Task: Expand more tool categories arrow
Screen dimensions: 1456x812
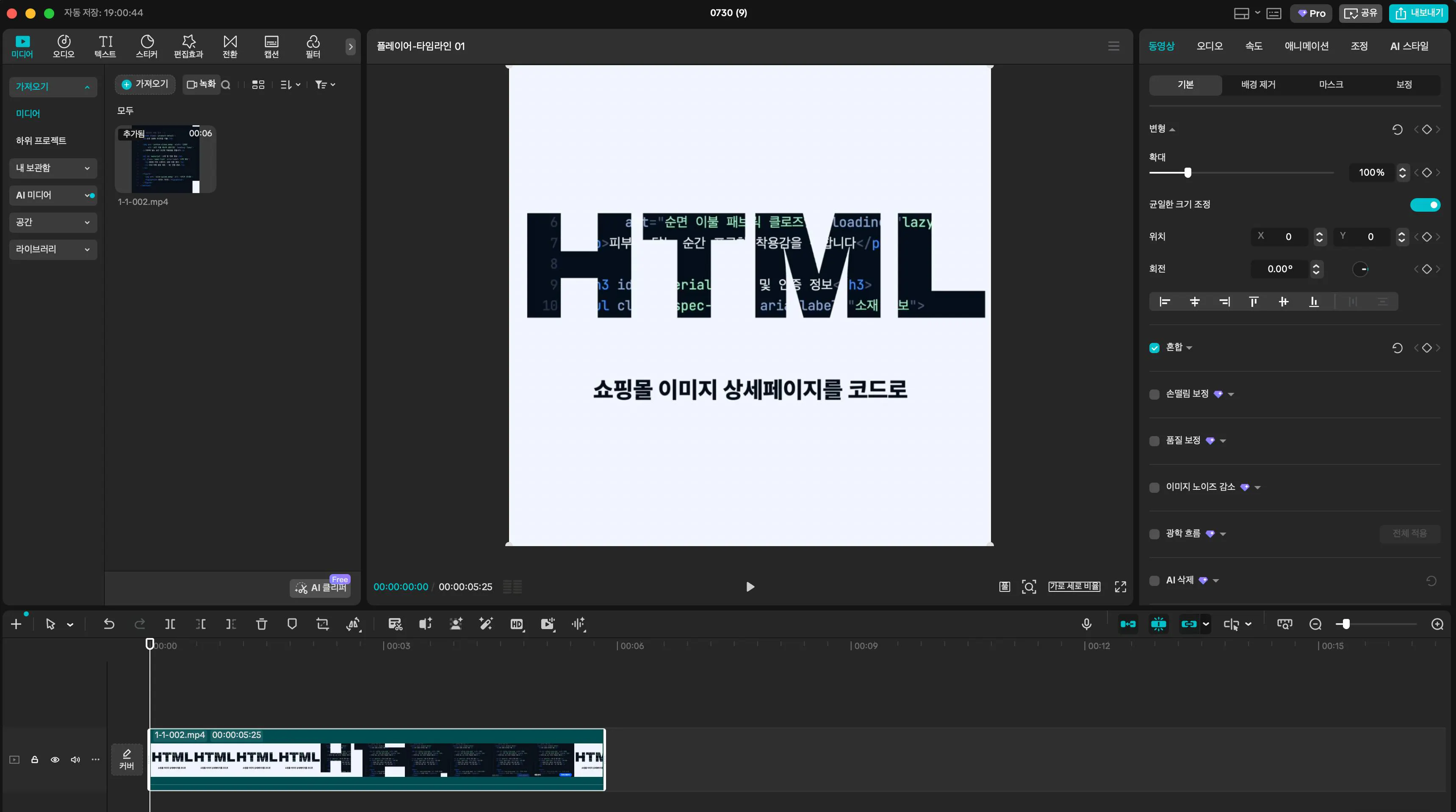Action: pos(350,46)
